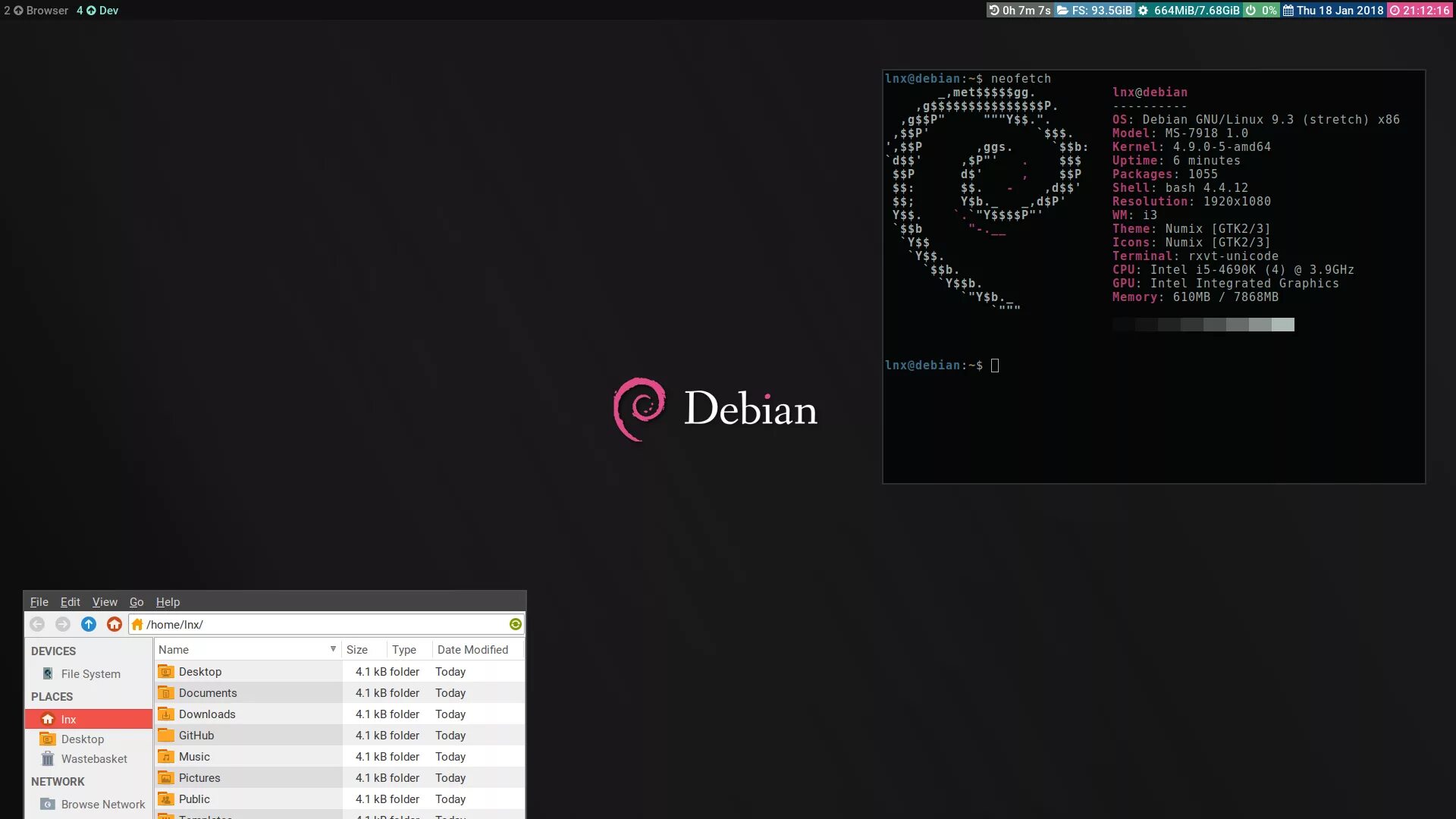Click the lnx home folder shortcut
The image size is (1456, 819).
[x=68, y=718]
